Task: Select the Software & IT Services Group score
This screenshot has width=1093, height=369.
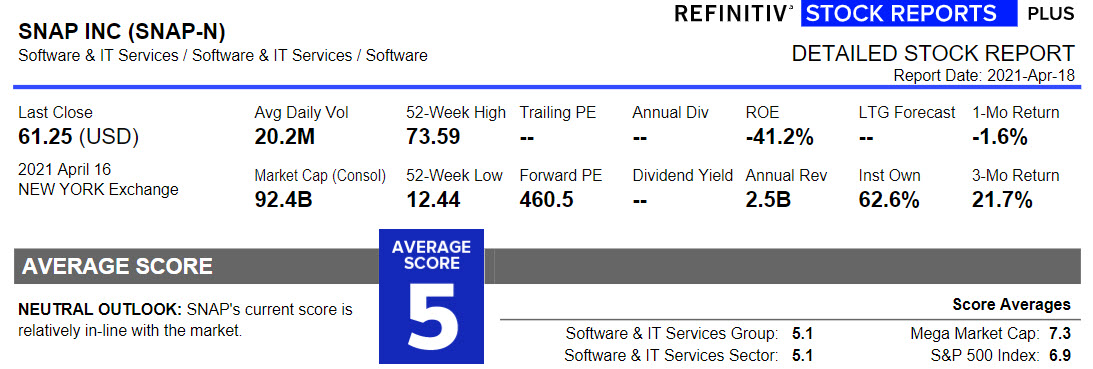Action: [803, 333]
